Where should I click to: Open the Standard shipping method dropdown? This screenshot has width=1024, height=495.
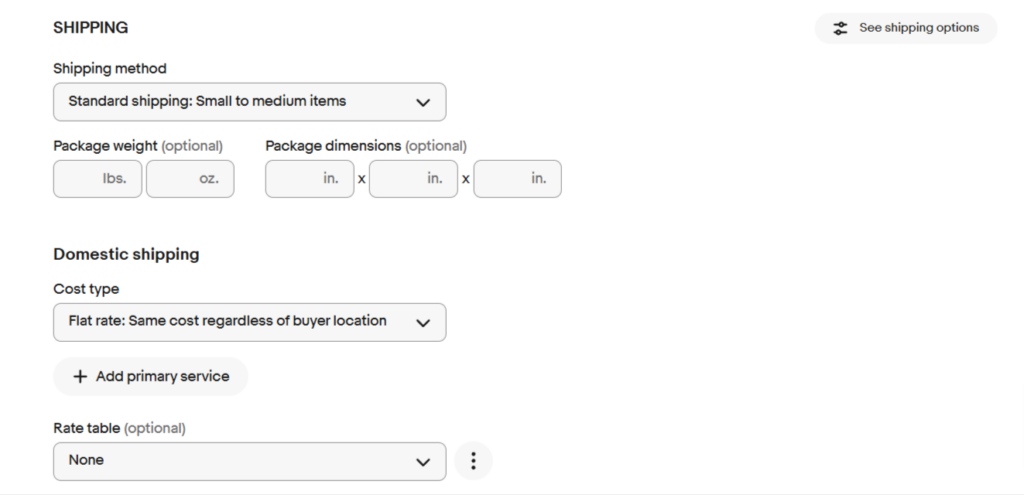[249, 102]
